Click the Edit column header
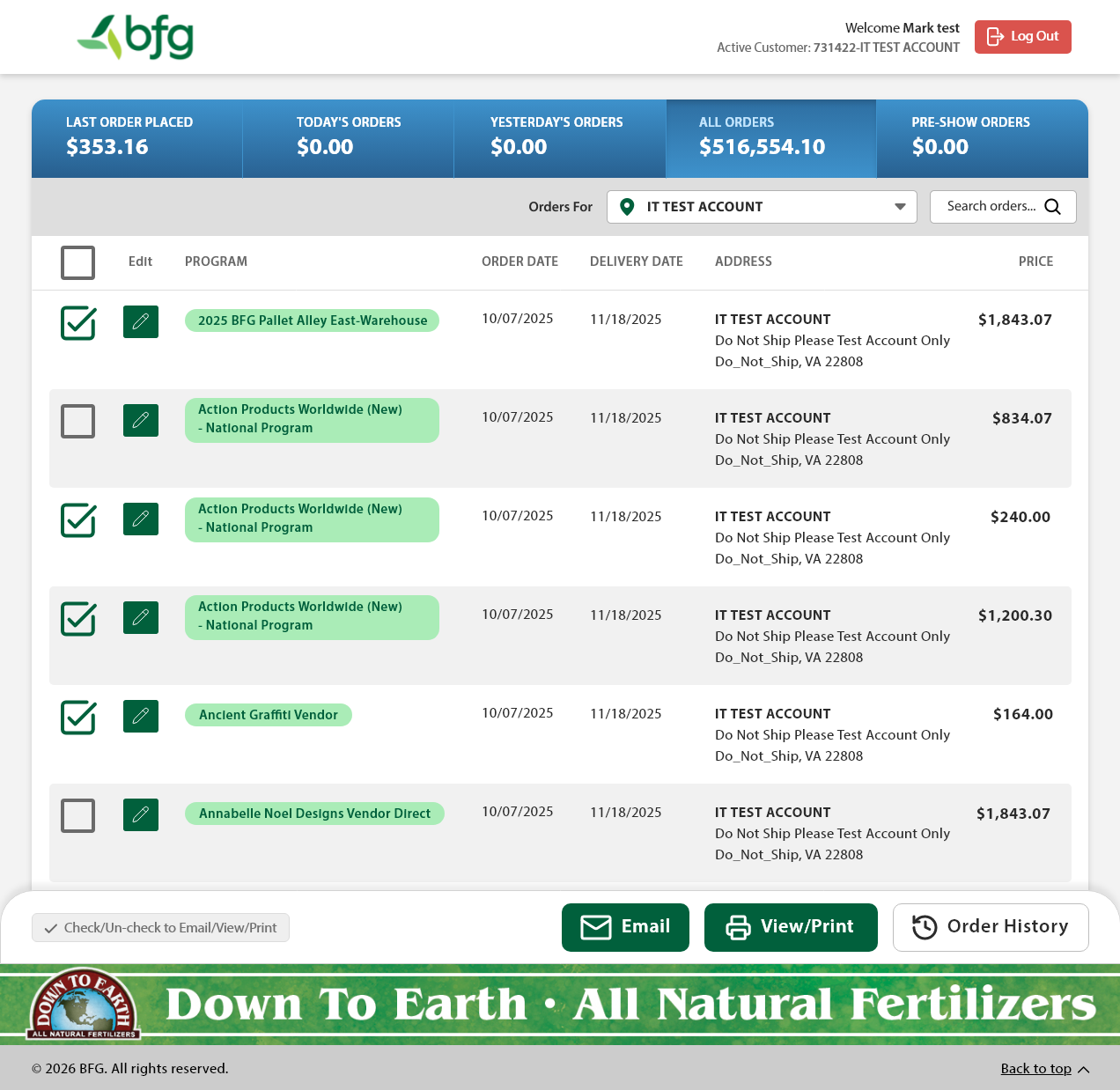Viewport: 1120px width, 1090px height. 140,261
